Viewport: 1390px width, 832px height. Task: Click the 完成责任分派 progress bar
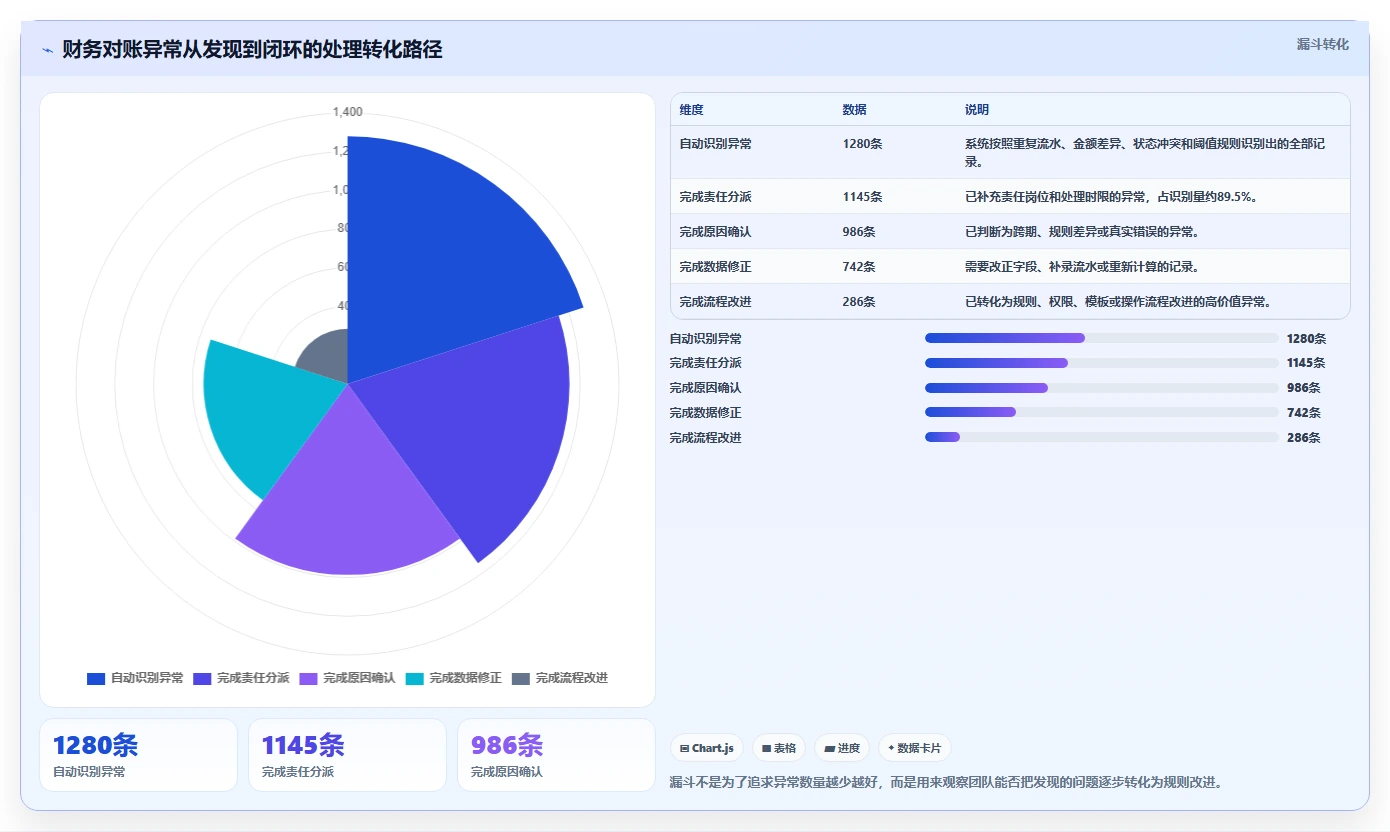[x=1102, y=363]
